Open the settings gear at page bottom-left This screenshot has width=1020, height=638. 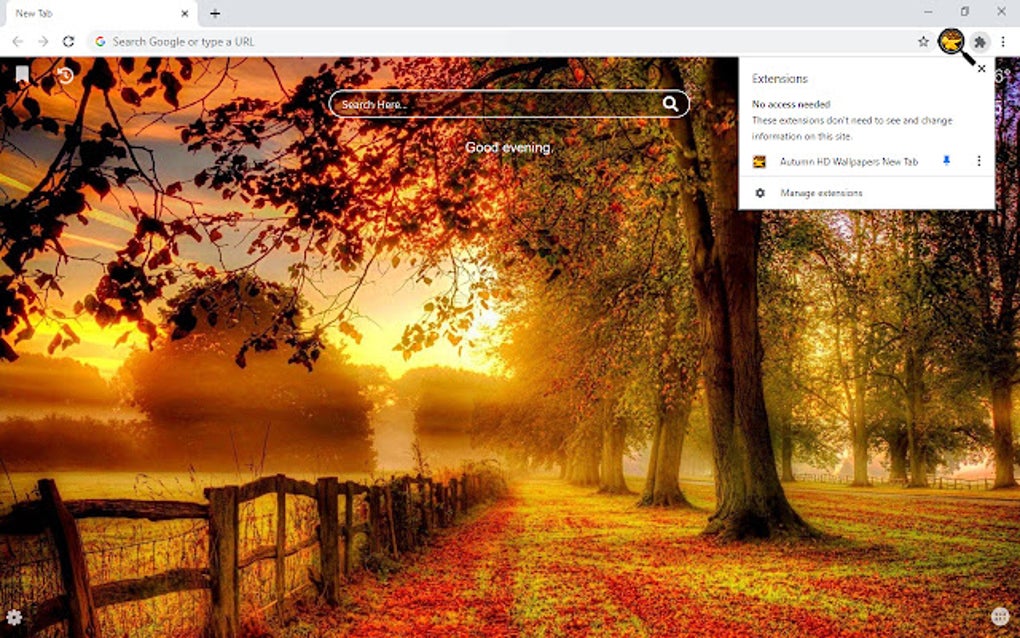pyautogui.click(x=14, y=617)
